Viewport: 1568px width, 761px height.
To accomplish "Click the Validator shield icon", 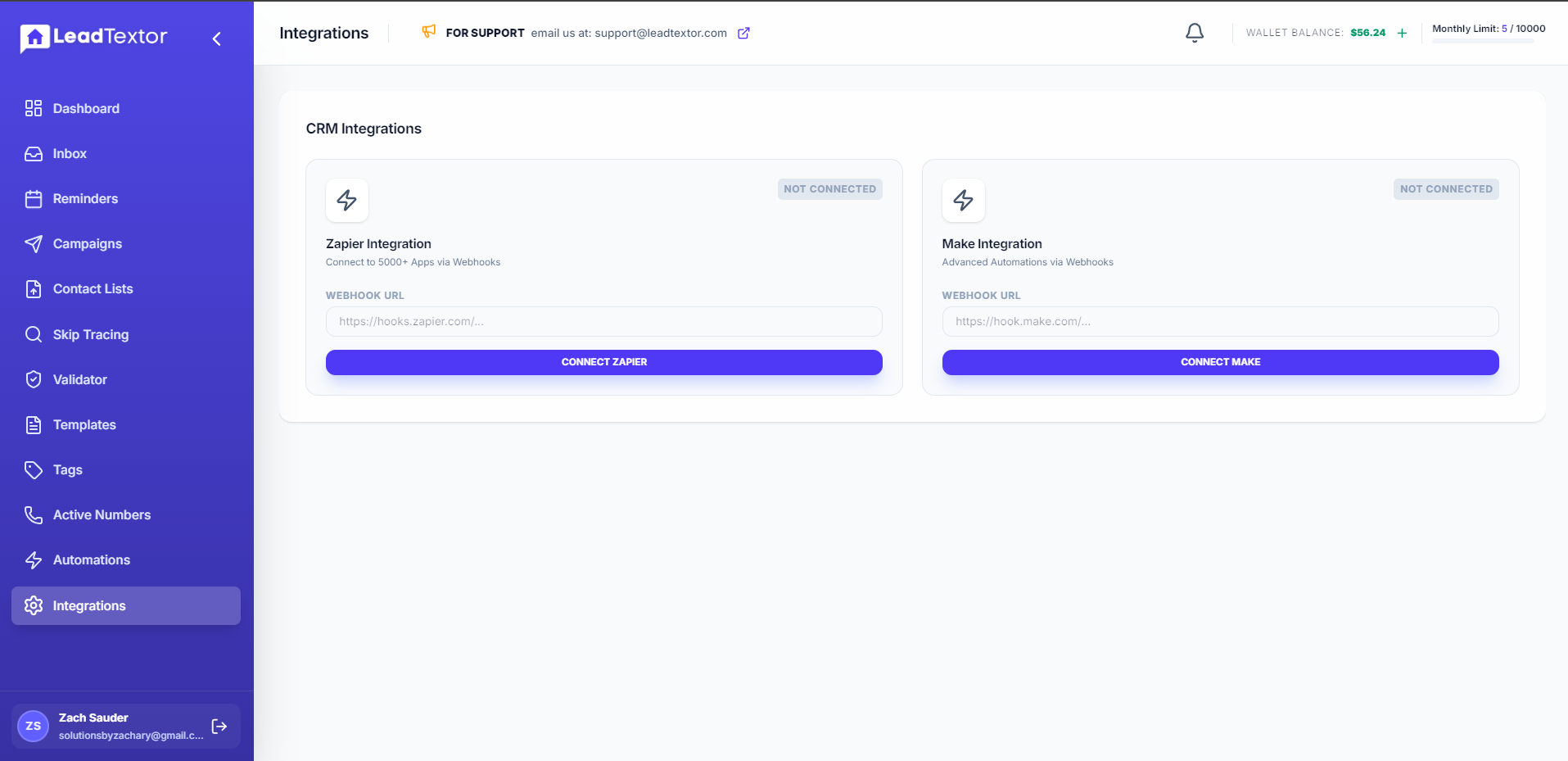I will 34,379.
